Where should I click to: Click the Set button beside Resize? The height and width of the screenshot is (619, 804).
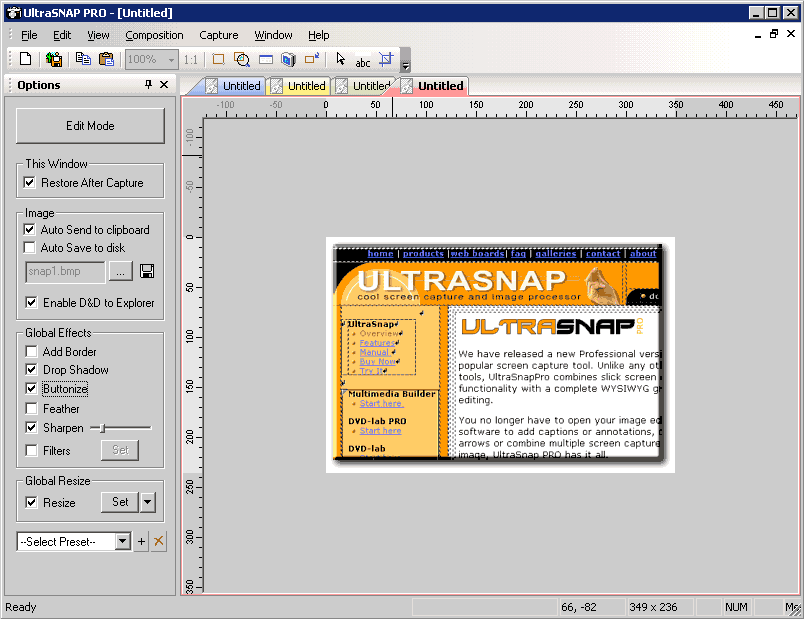[x=120, y=502]
